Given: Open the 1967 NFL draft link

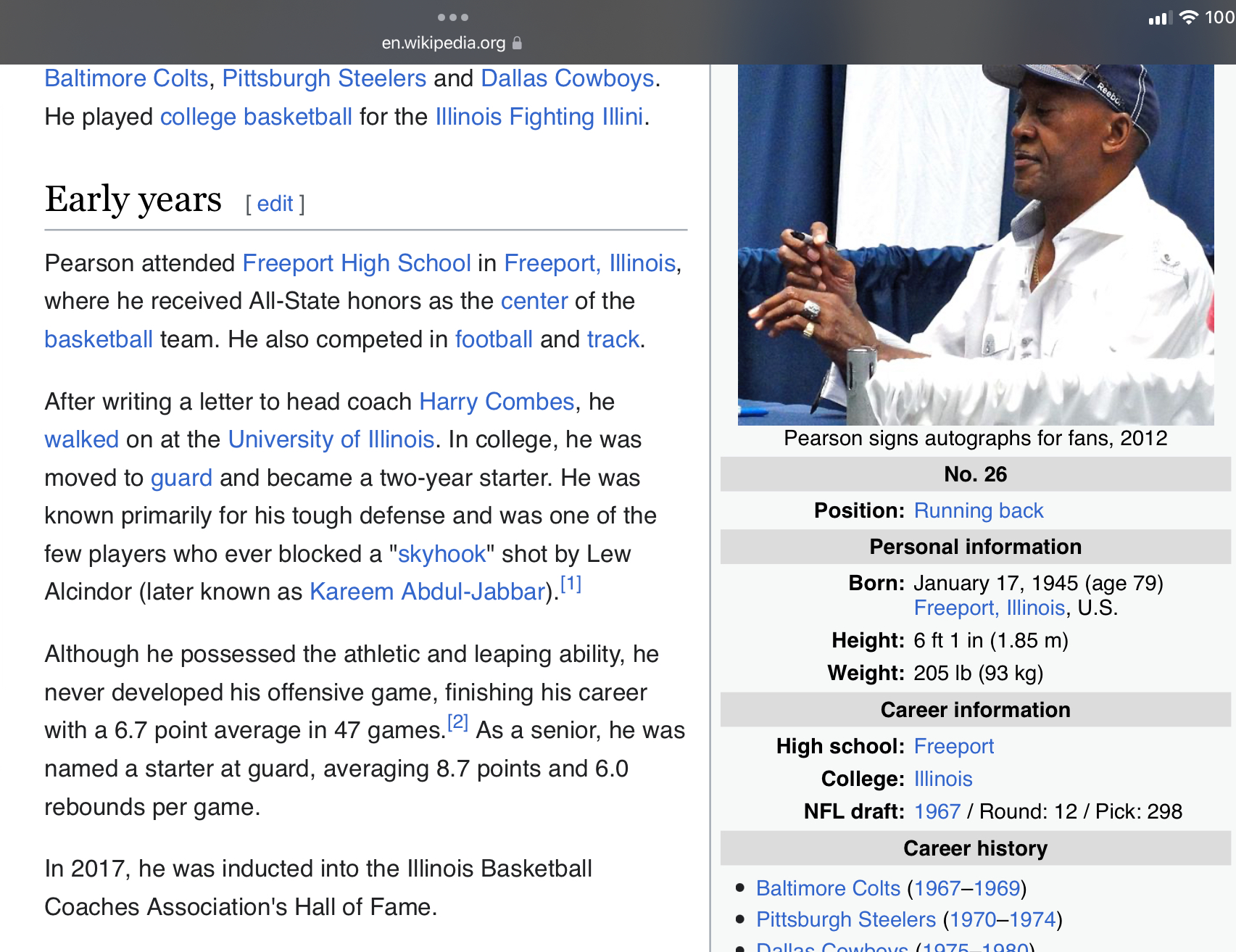Looking at the screenshot, I should tap(937, 811).
